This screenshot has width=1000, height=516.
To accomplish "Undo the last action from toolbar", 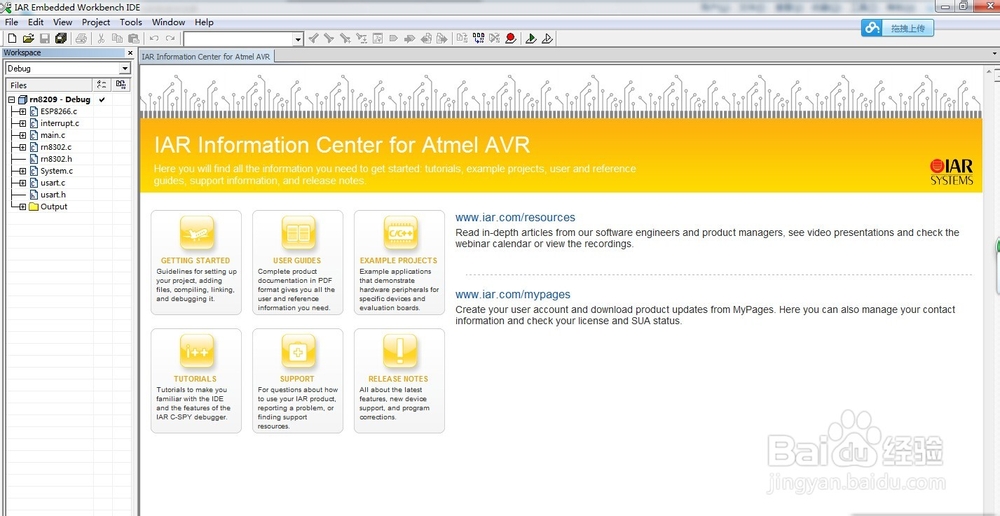I will [154, 38].
